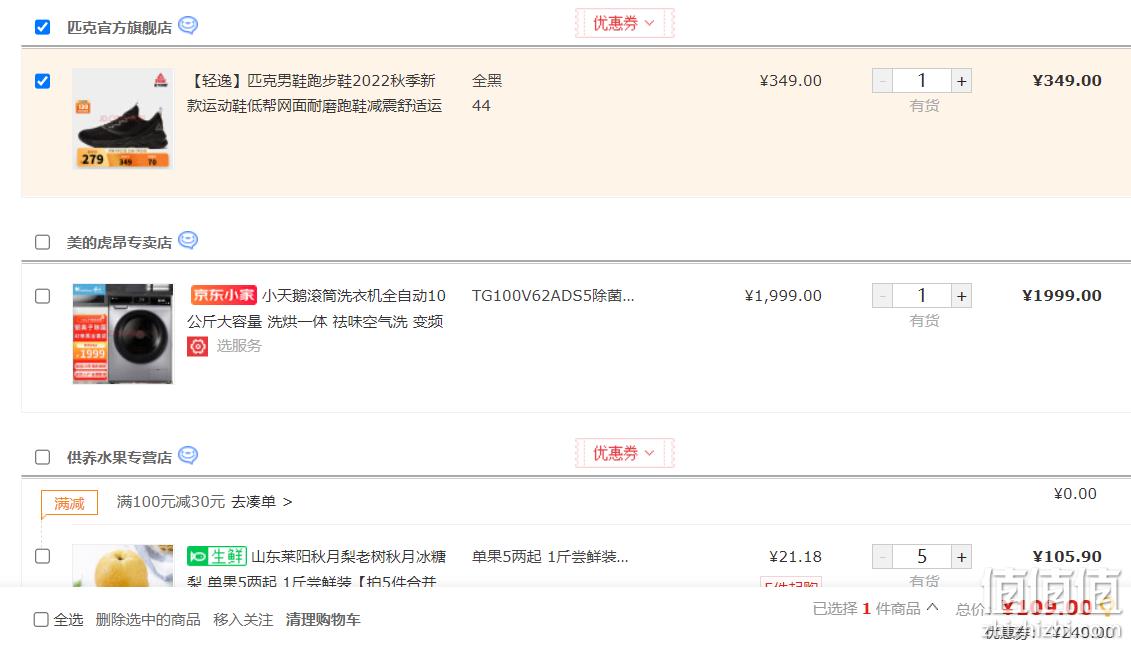Image resolution: width=1131 pixels, height=647 pixels.
Task: Open 小天鹅 washing machine product thumbnail
Action: click(x=123, y=333)
